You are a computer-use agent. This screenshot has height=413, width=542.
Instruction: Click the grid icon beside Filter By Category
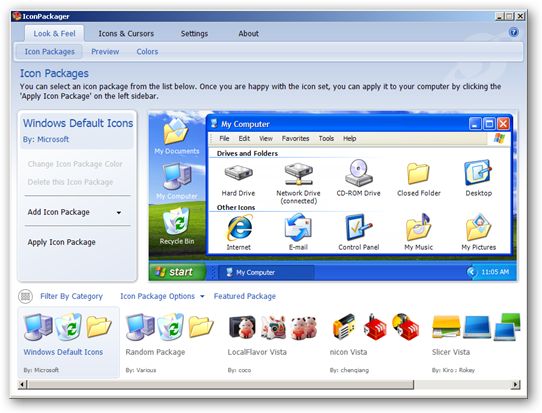click(x=25, y=296)
